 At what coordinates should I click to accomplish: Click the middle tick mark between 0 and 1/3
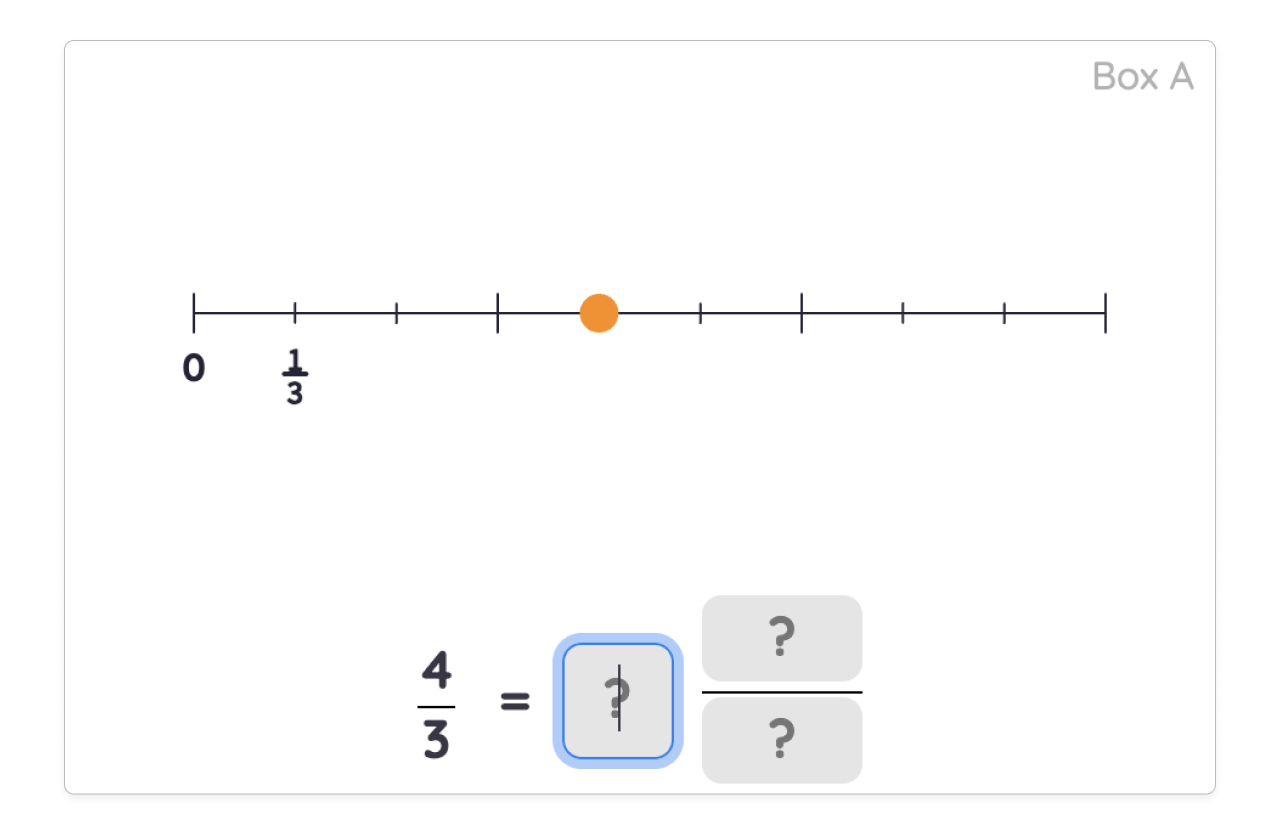[x=245, y=312]
